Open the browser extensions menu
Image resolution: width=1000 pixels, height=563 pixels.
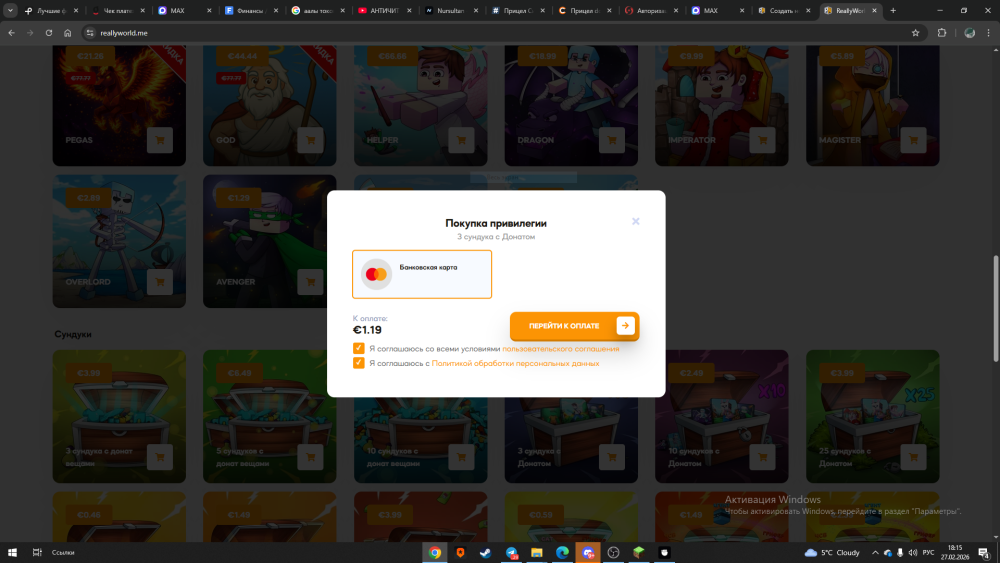coord(942,33)
